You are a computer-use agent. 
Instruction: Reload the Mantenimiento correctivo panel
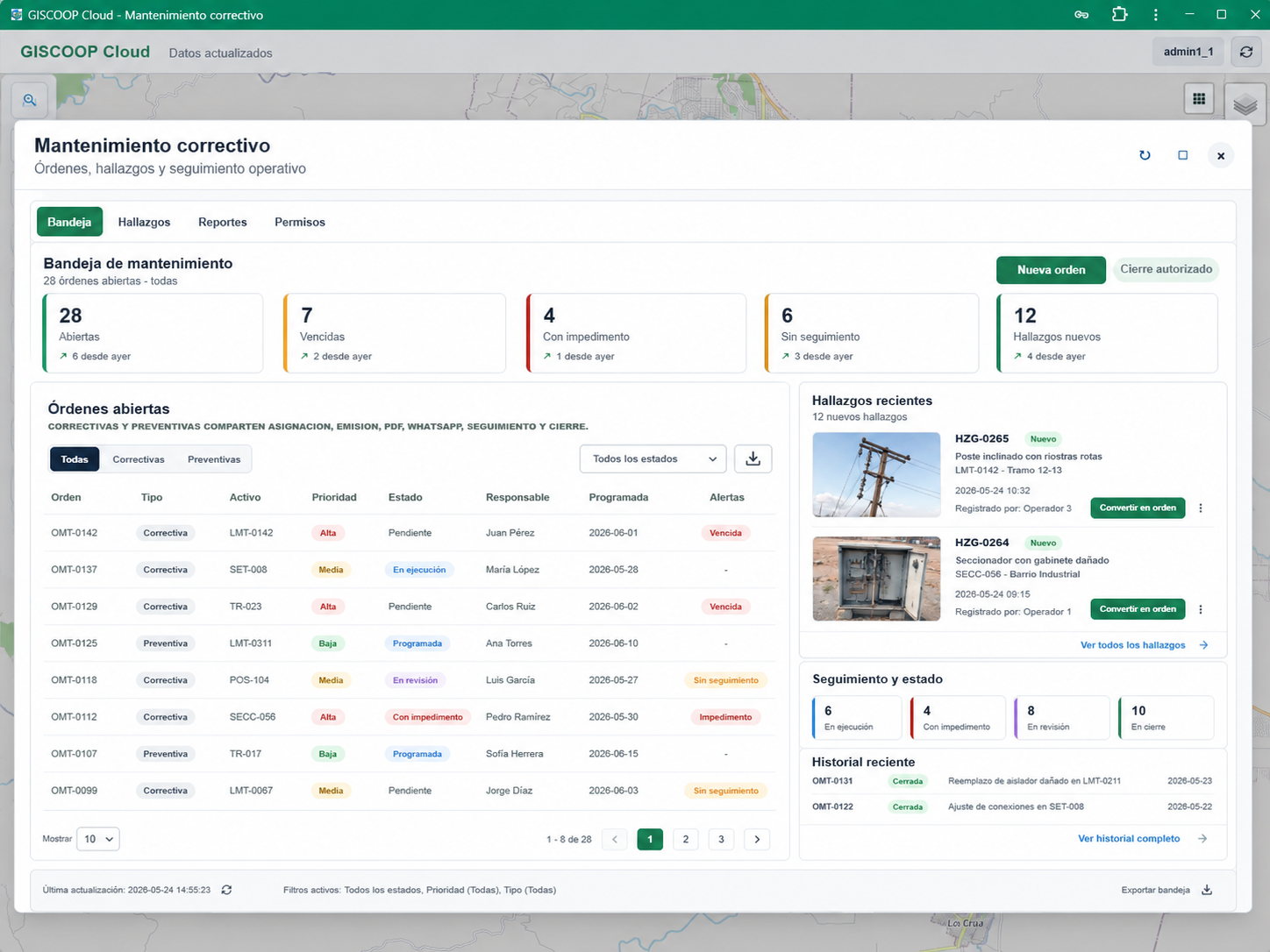pyautogui.click(x=1145, y=155)
